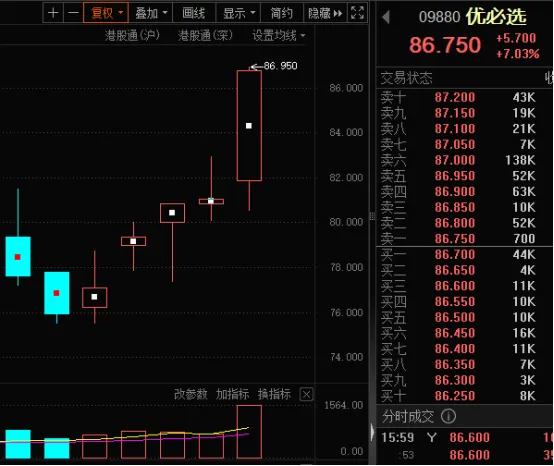Select the 画线 drawing tool

[194, 13]
